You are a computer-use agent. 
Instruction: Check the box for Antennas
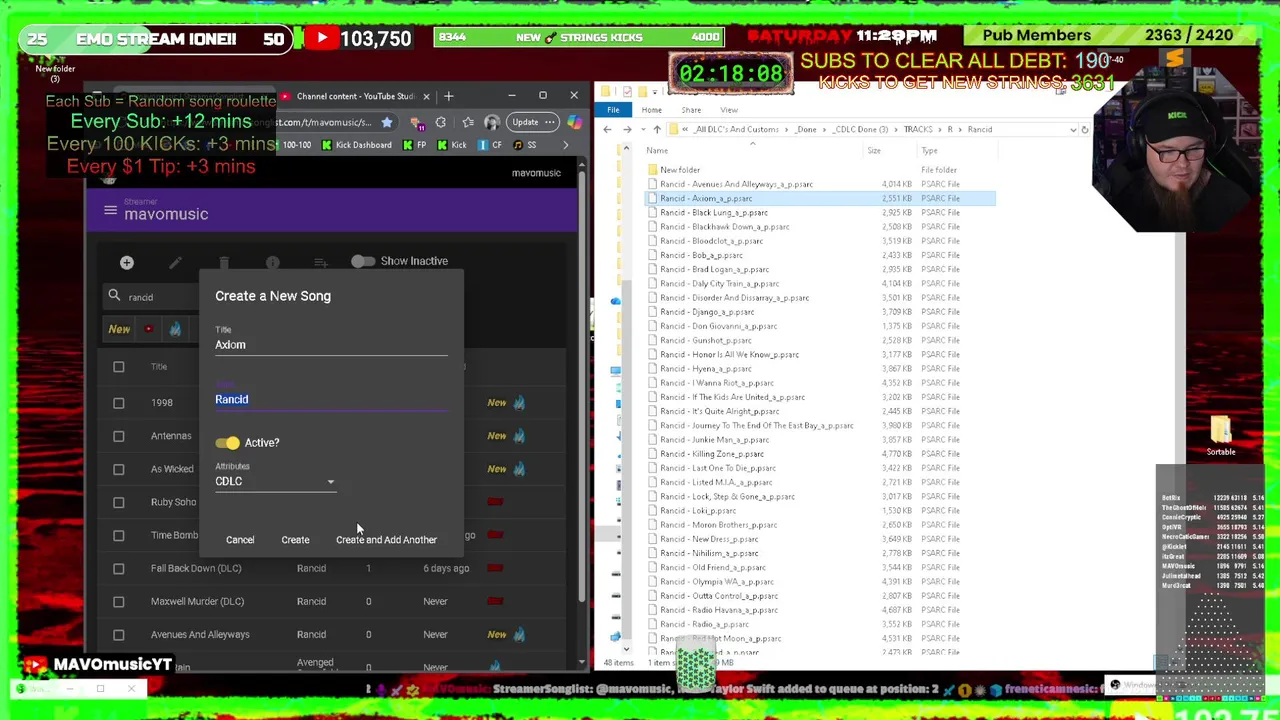118,436
